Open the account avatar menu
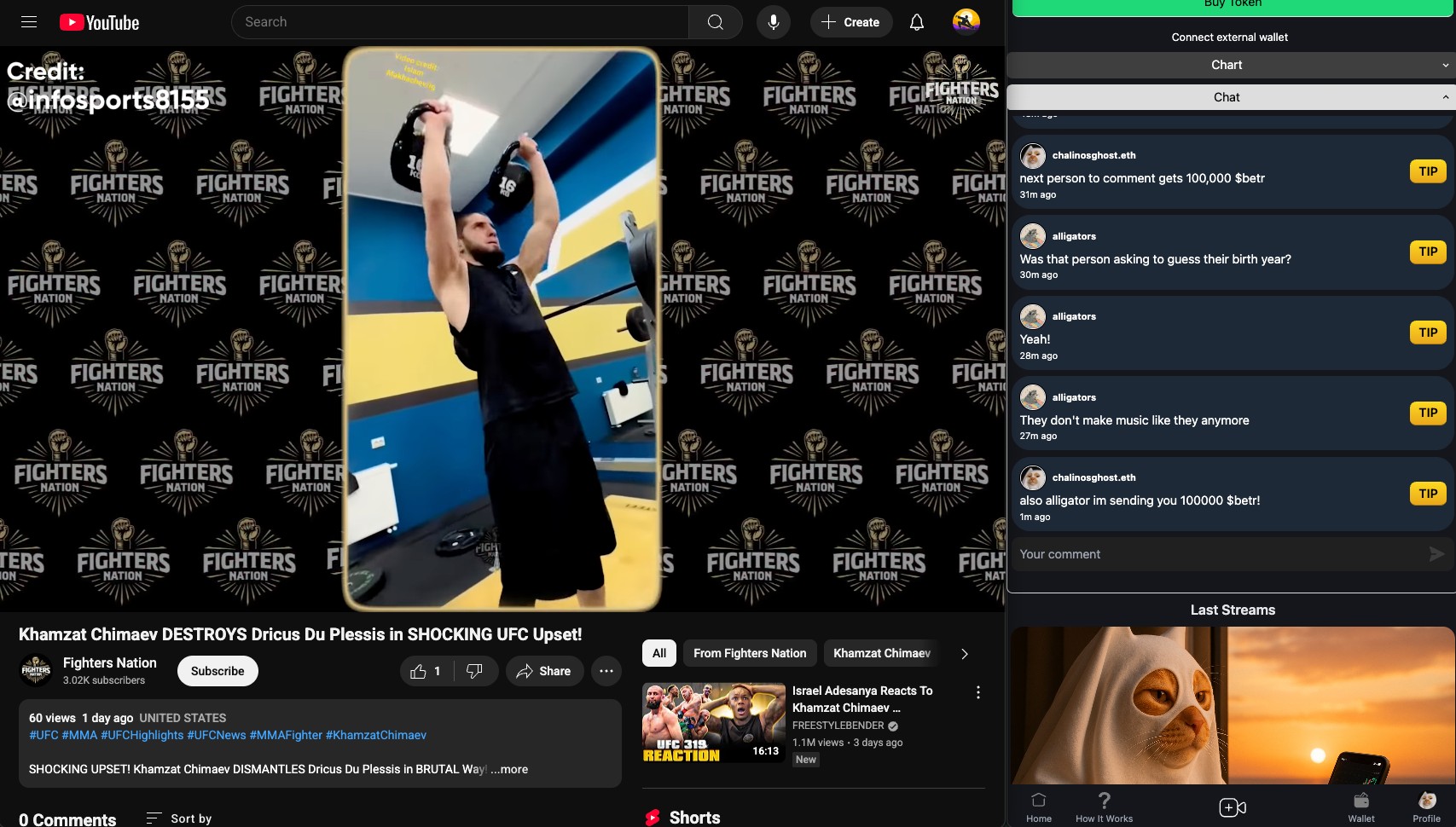Image resolution: width=1456 pixels, height=827 pixels. (x=966, y=22)
